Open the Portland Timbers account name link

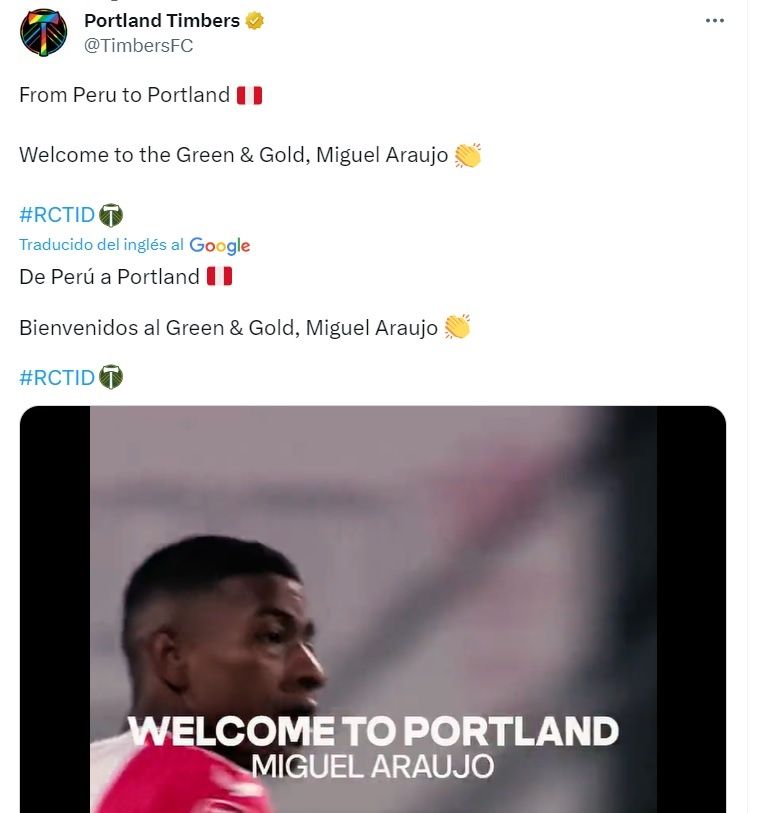162,21
